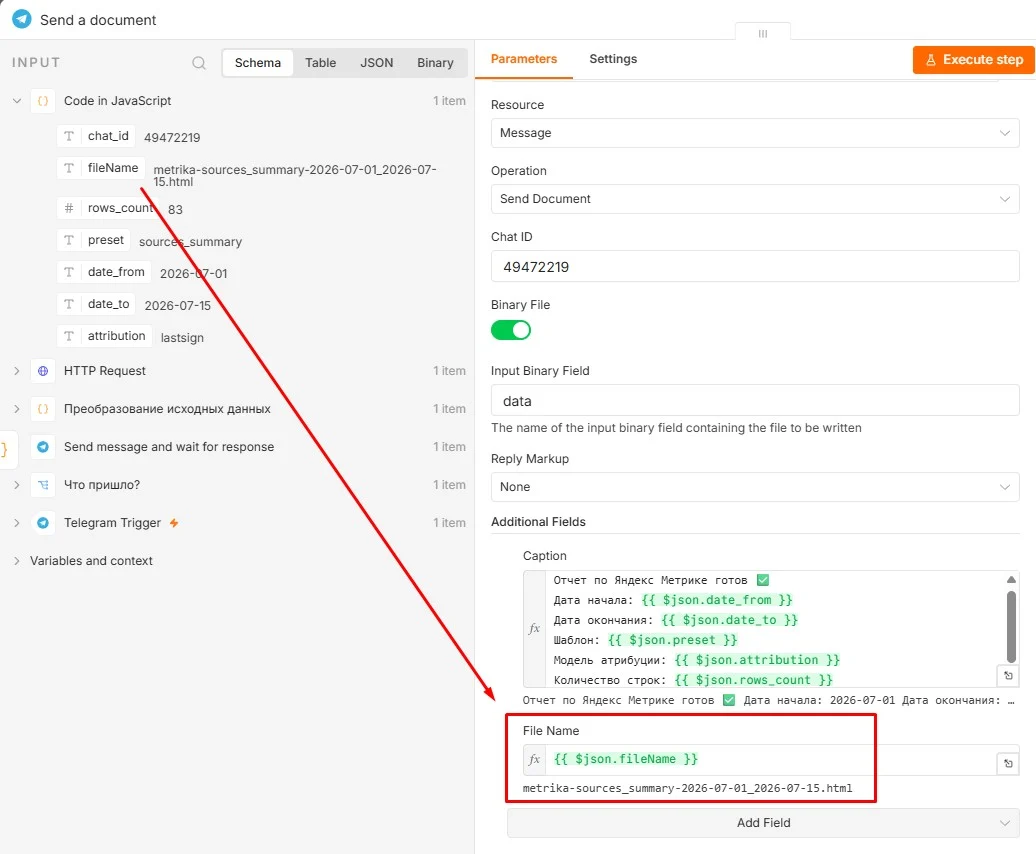Click the number type icon beside rows_count
Image resolution: width=1036 pixels, height=854 pixels.
pos(69,208)
